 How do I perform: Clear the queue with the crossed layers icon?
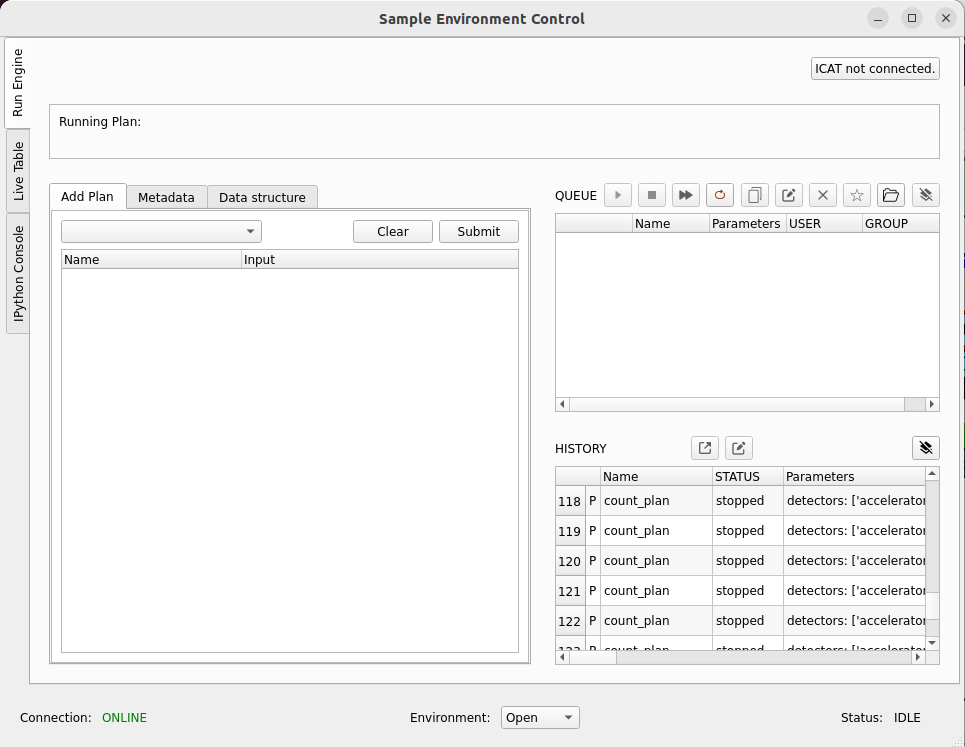[926, 195]
